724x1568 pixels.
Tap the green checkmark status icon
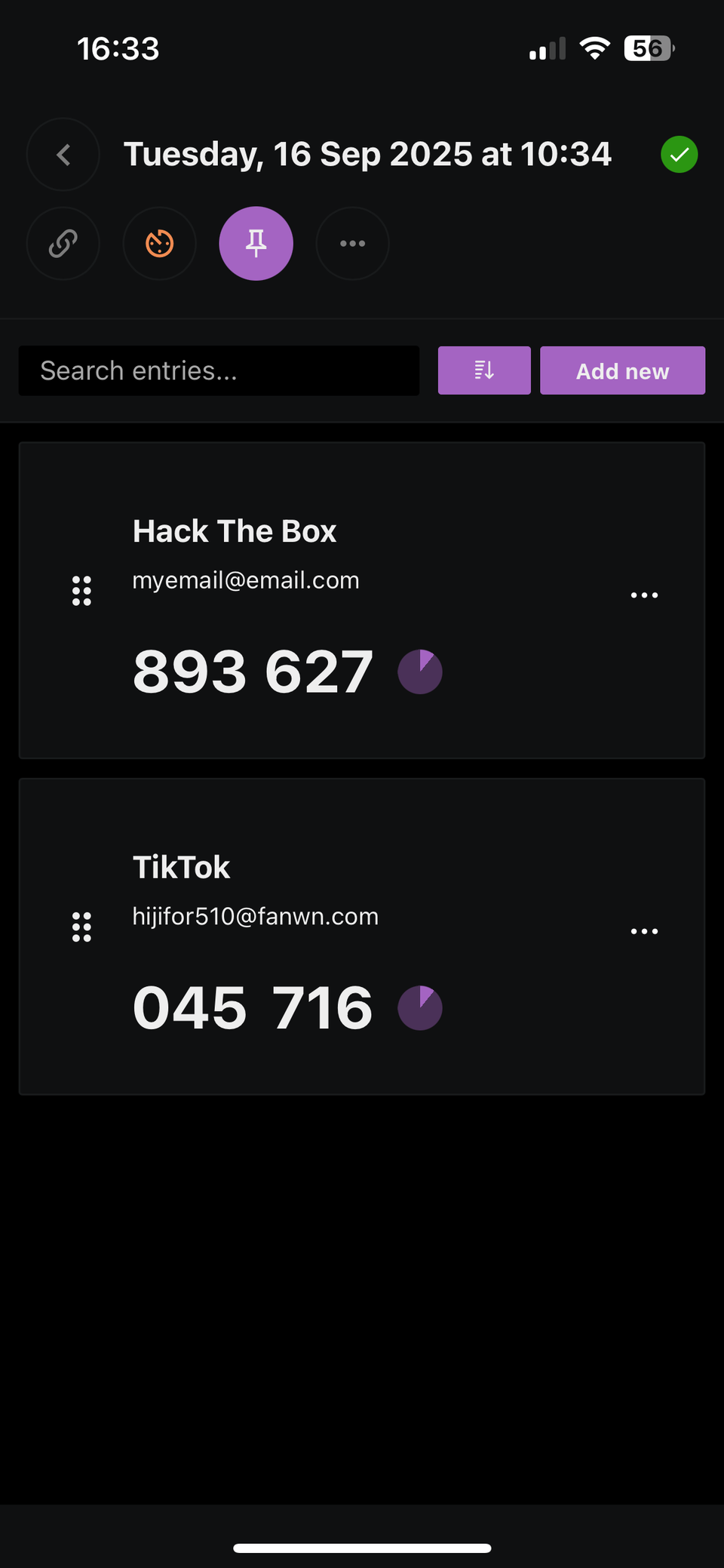tap(680, 155)
